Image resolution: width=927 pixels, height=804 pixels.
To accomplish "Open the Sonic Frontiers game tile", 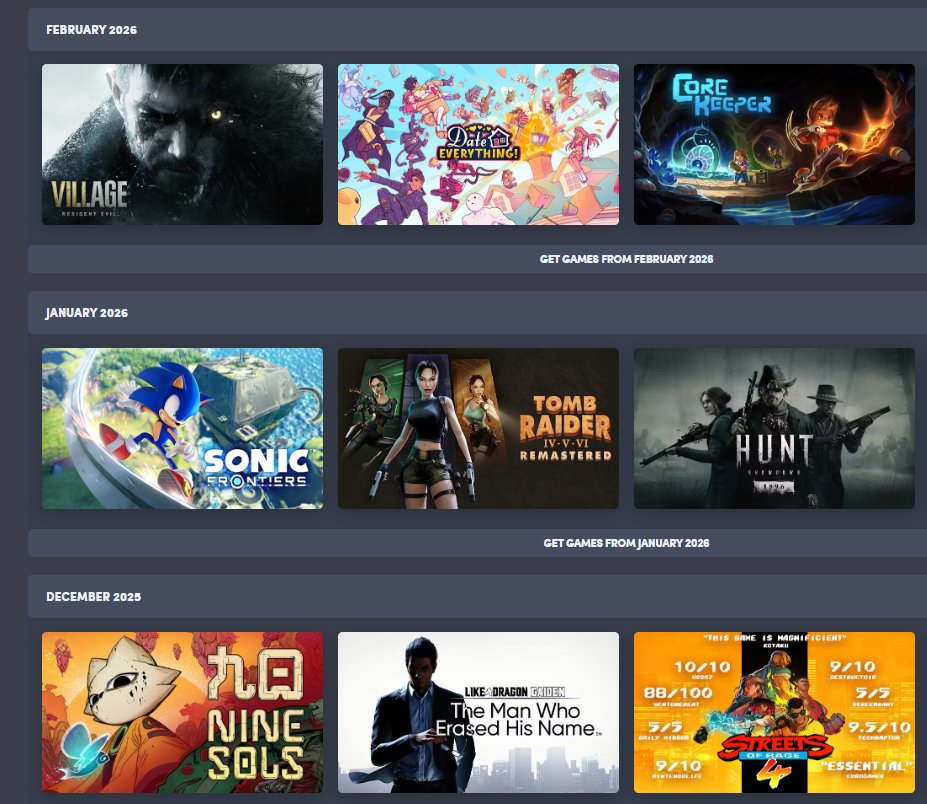I will tap(182, 428).
